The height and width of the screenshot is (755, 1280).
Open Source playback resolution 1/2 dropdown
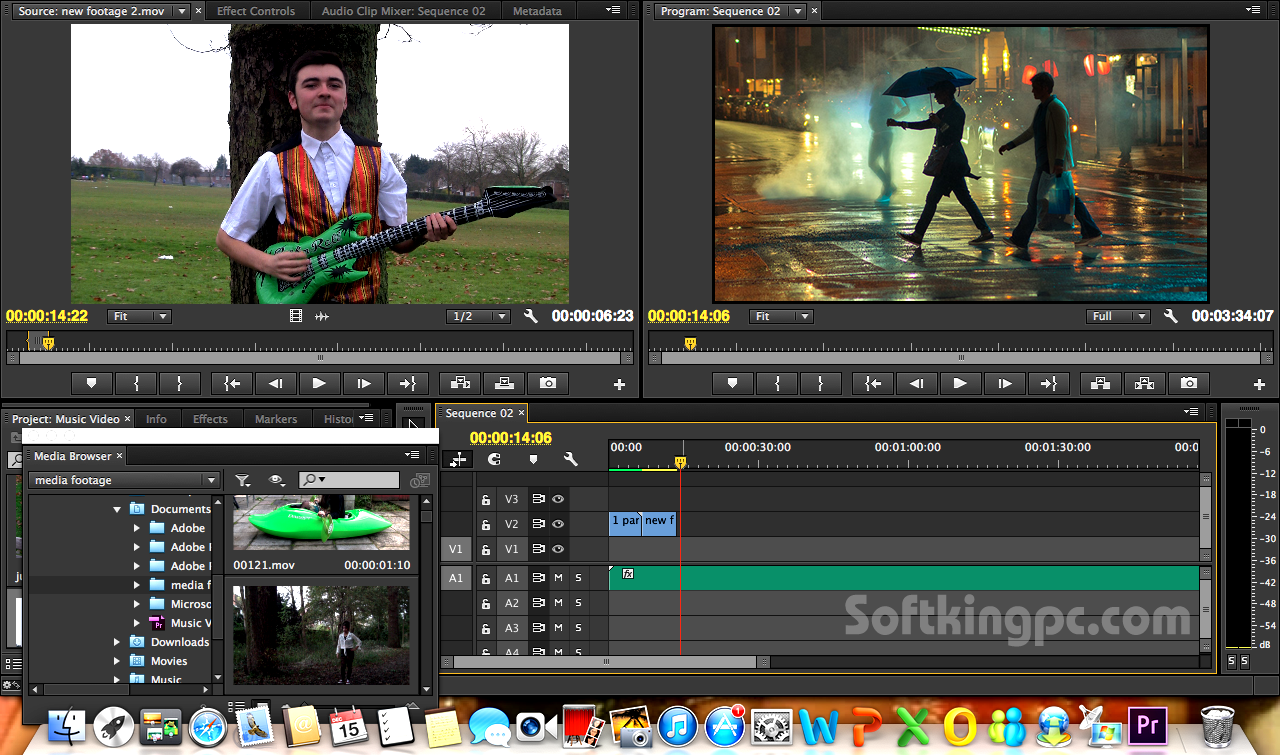tap(478, 316)
